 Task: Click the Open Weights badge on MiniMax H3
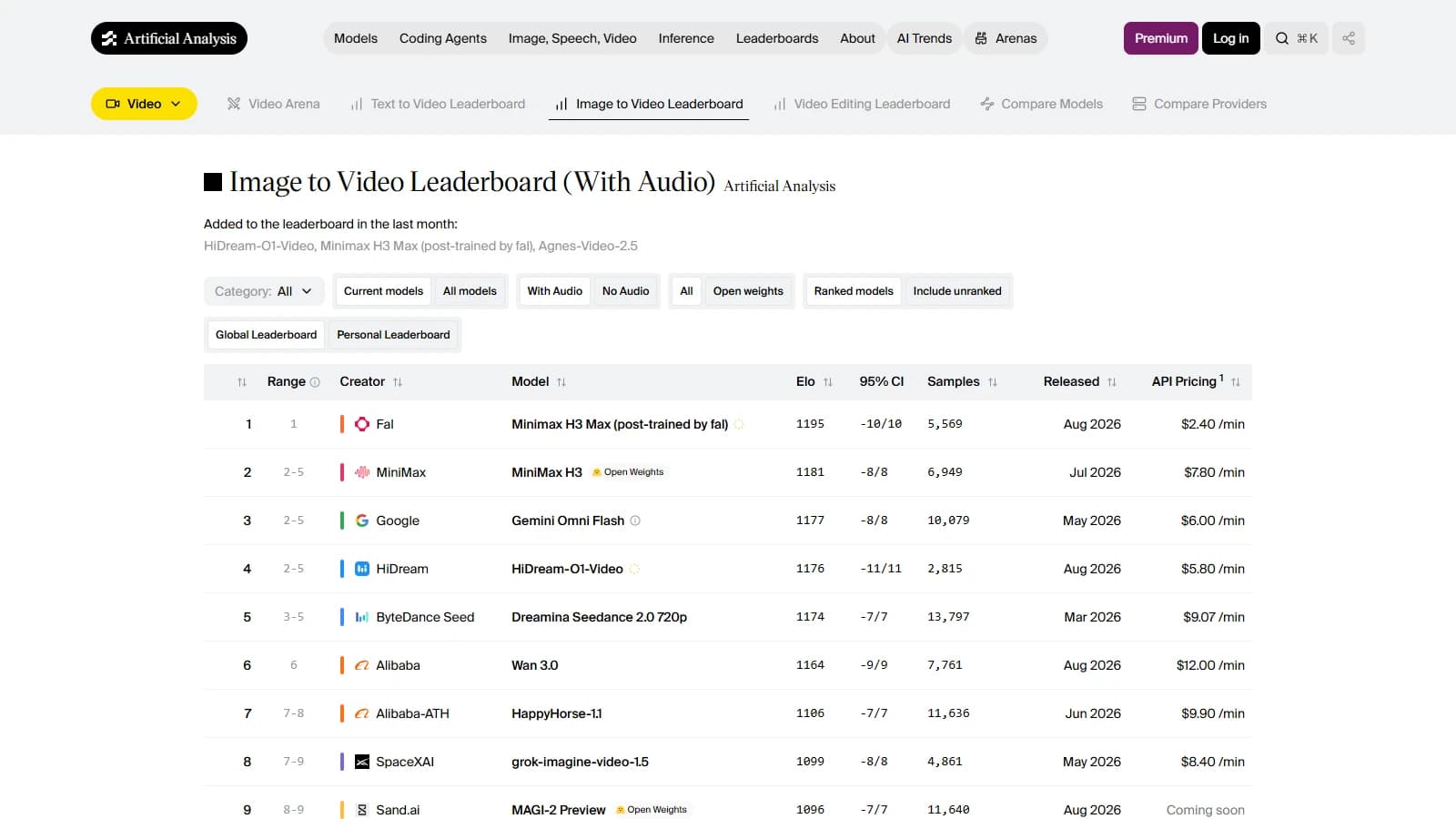(x=628, y=472)
